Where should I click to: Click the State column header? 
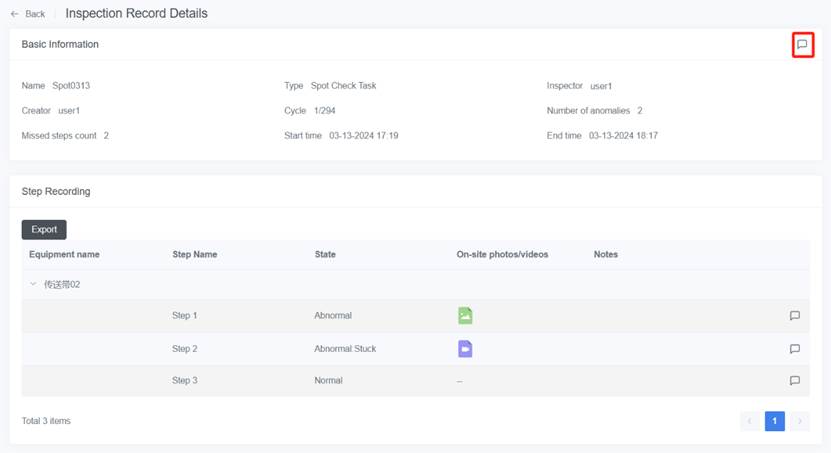coord(325,255)
